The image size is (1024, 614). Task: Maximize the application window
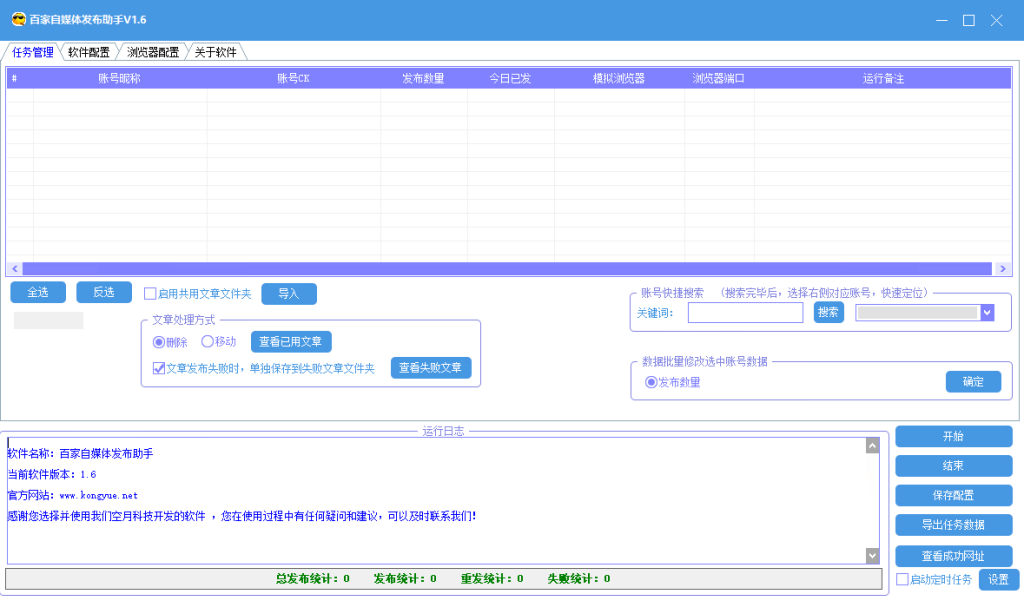coord(969,20)
